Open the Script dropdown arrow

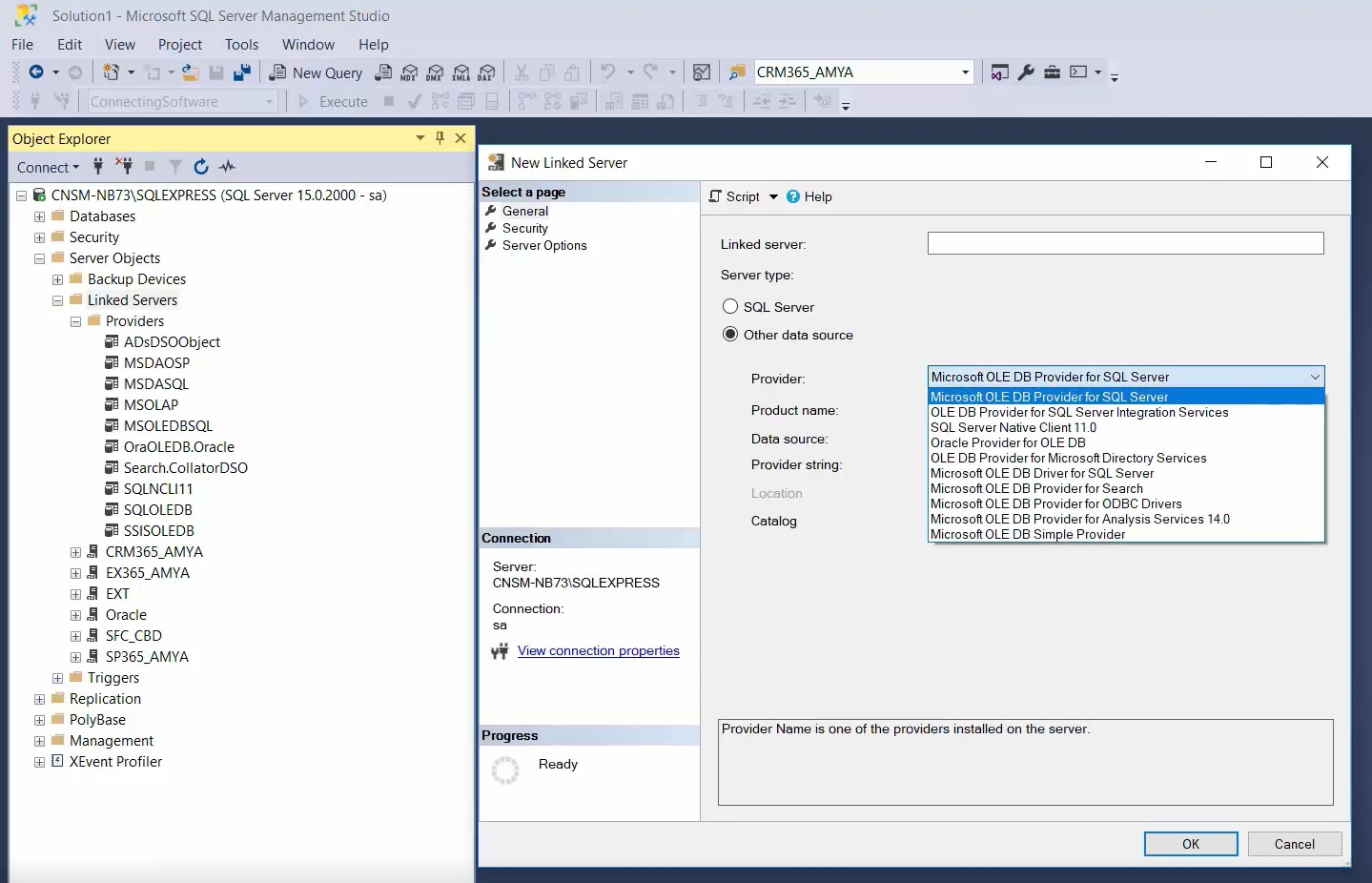[773, 196]
